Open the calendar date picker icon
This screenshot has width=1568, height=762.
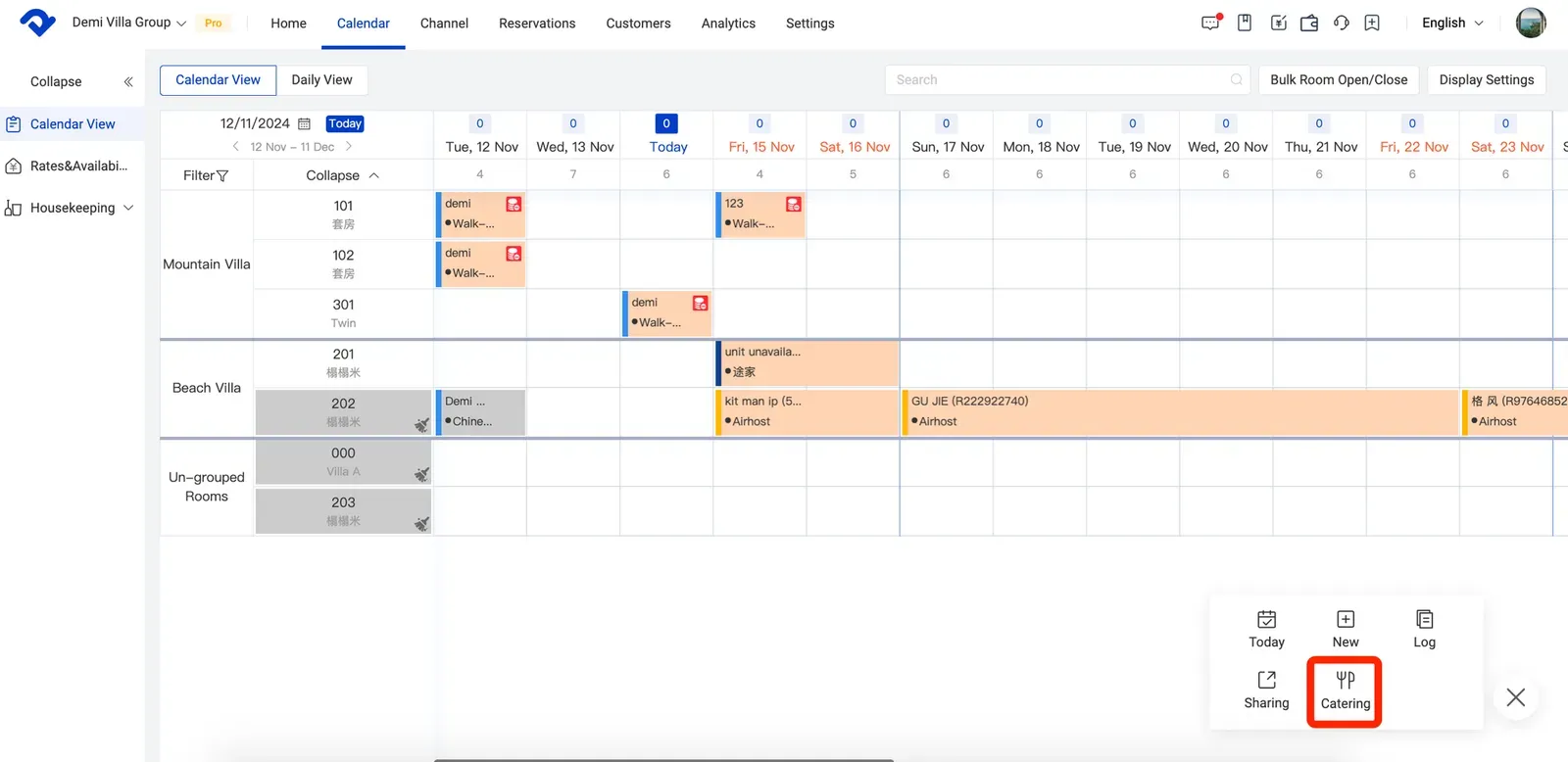coord(304,123)
